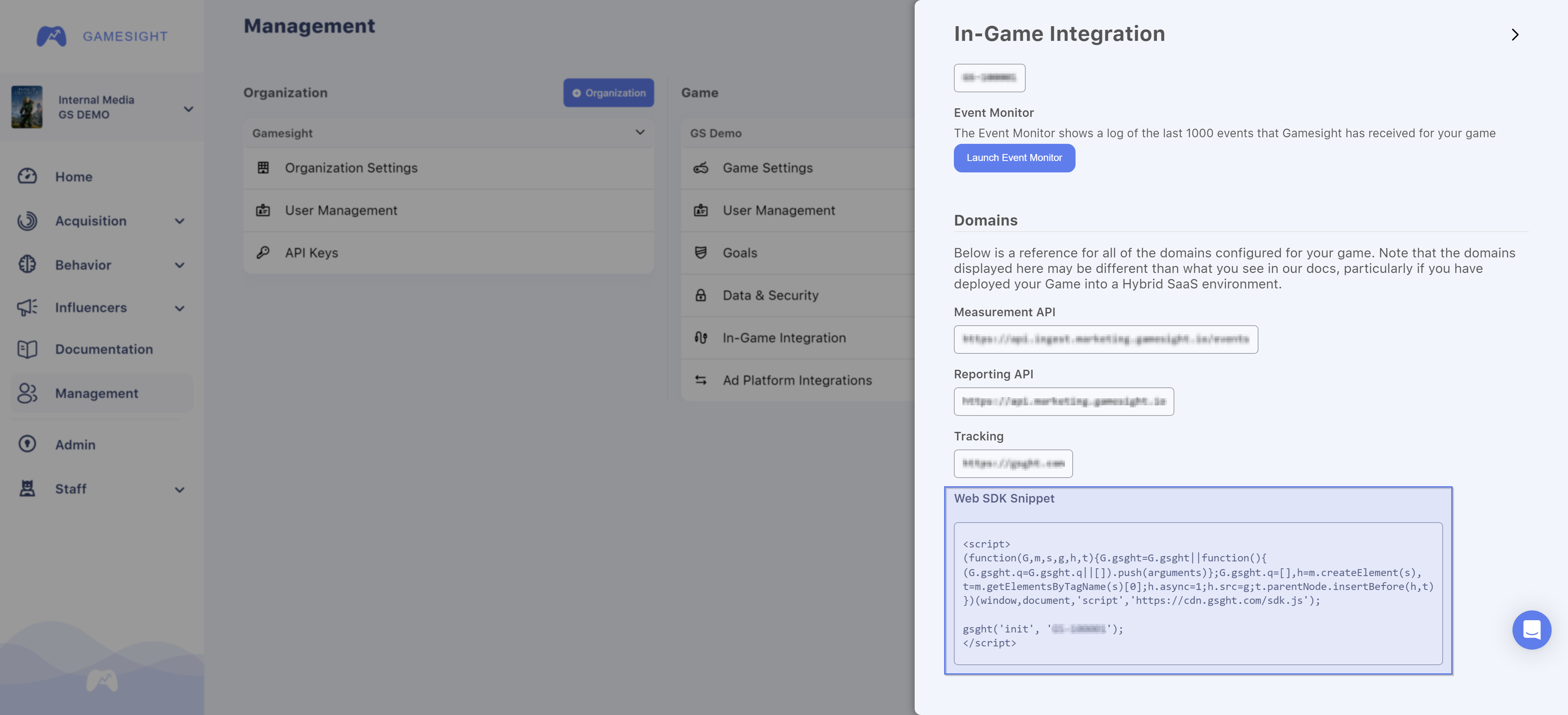Click the Organization User Management badge icon
The height and width of the screenshot is (715, 1568).
[263, 210]
